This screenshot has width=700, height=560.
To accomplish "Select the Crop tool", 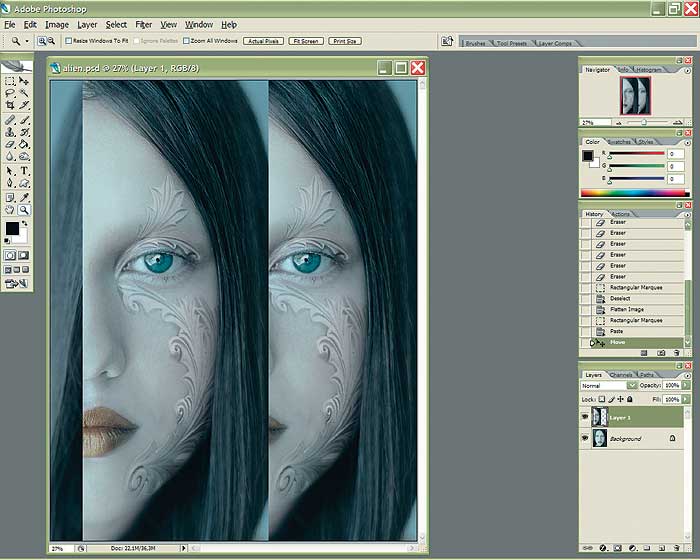I will 10,105.
